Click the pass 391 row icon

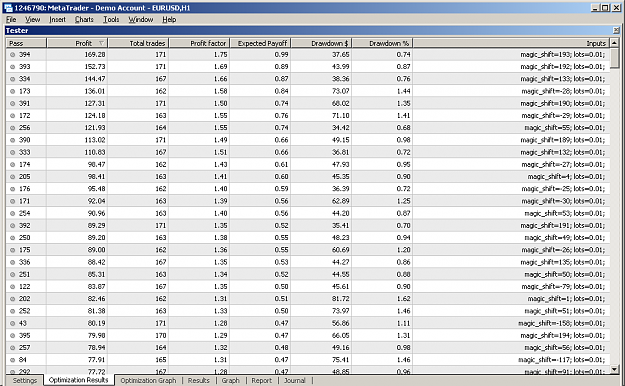pyautogui.click(x=12, y=104)
